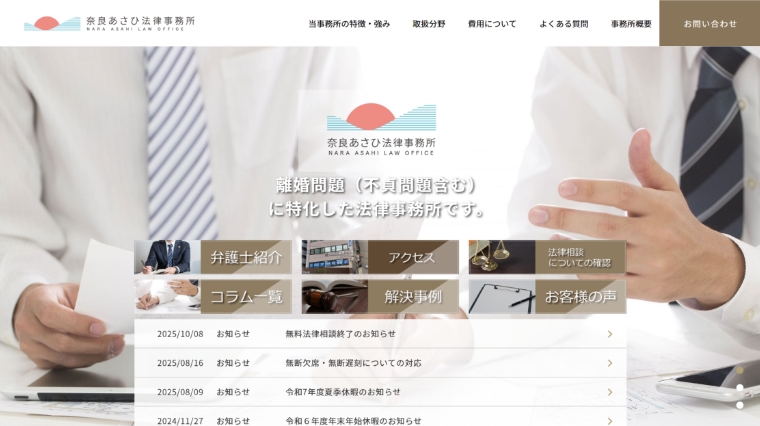Open the 解決事例 gavel tile
This screenshot has width=760, height=426.
380,296
